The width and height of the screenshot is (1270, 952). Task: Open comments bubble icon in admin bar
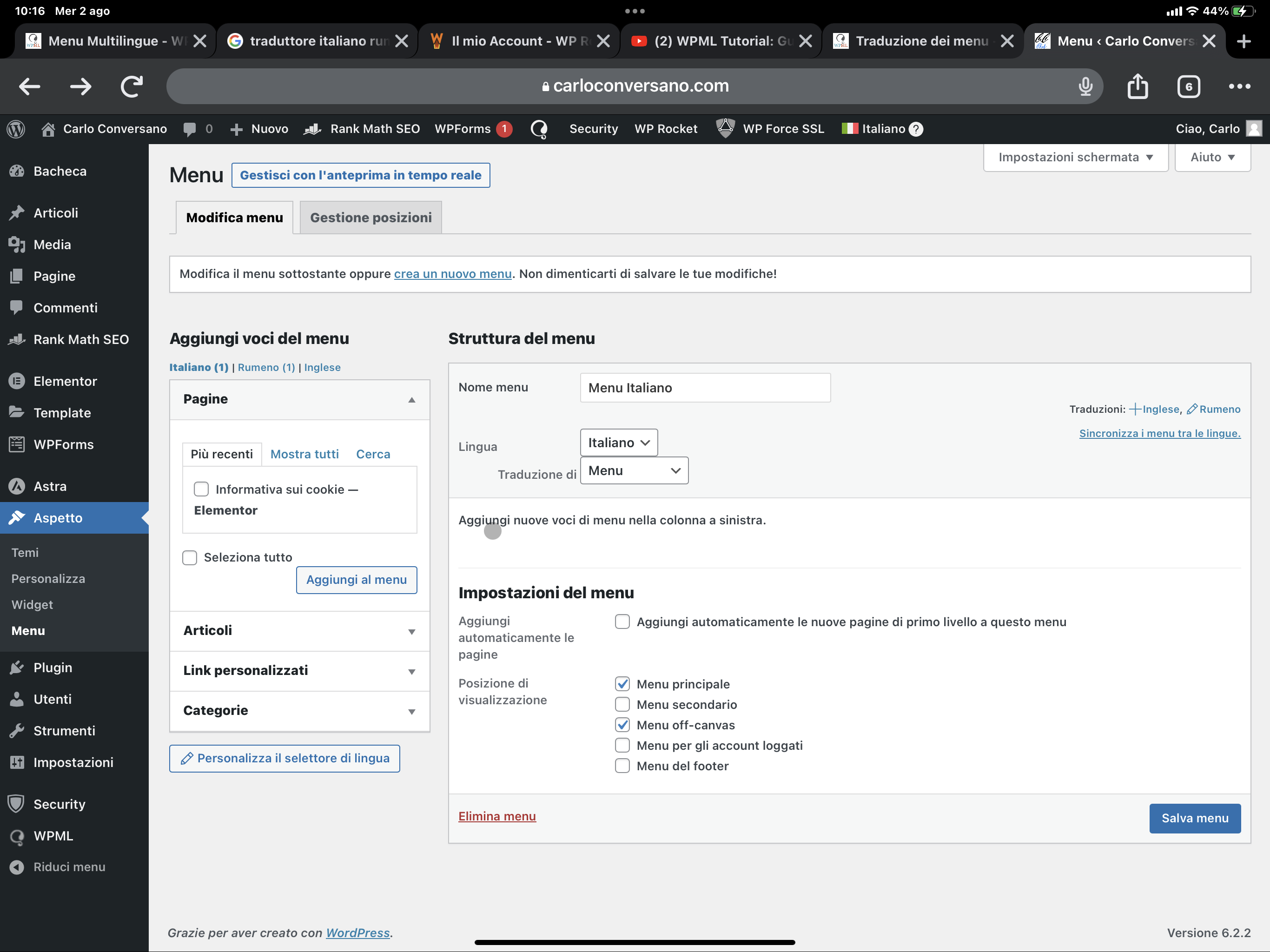click(x=190, y=129)
